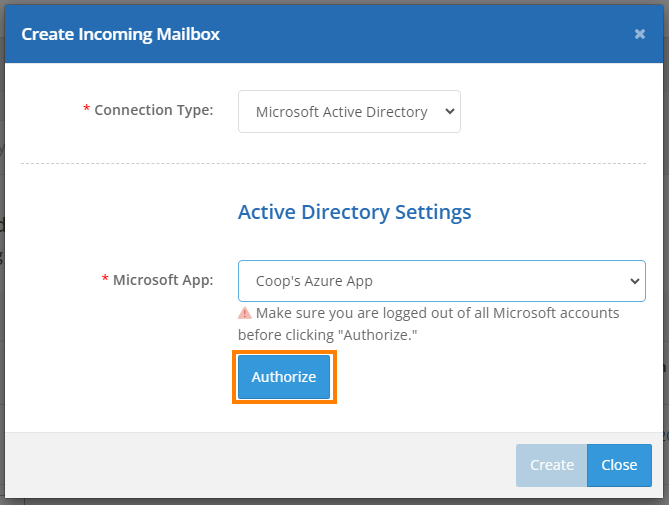Dismiss dialog using the header X icon
This screenshot has width=669, height=505.
click(639, 34)
